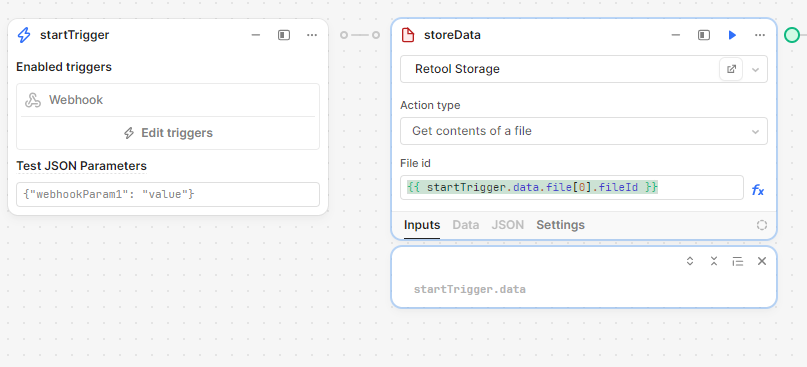The image size is (807, 367).
Task: Click the File id label
Action: click(415, 163)
